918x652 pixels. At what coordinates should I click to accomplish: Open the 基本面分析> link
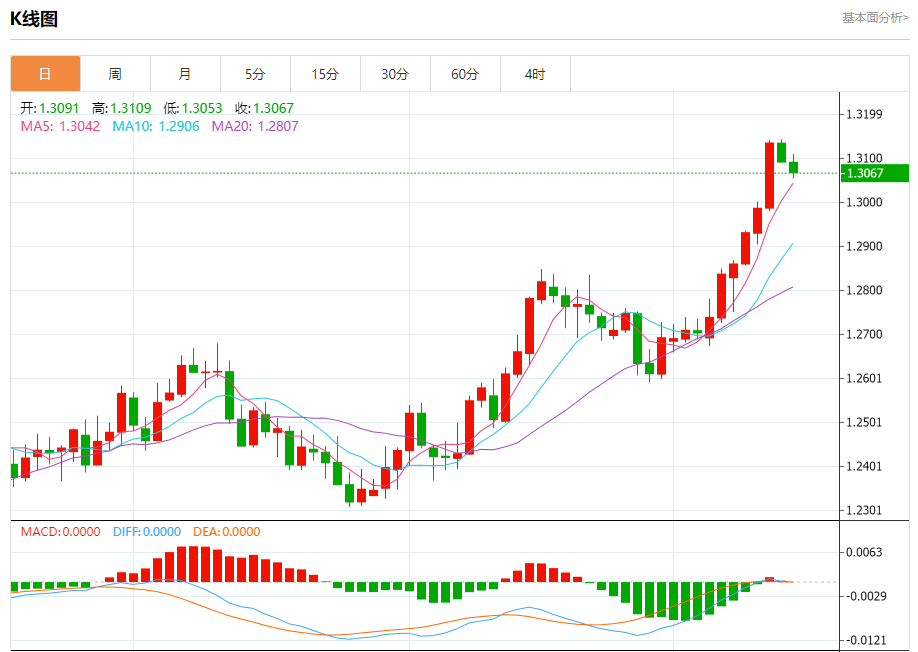[x=875, y=18]
